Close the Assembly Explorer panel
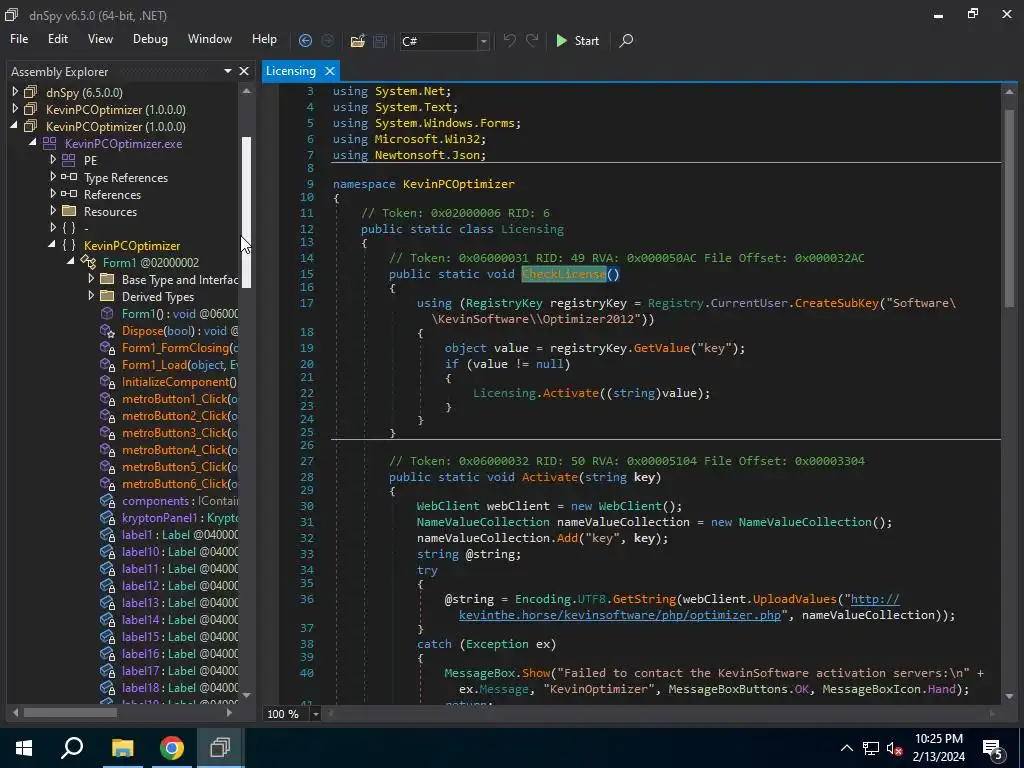This screenshot has height=768, width=1024. [x=244, y=71]
